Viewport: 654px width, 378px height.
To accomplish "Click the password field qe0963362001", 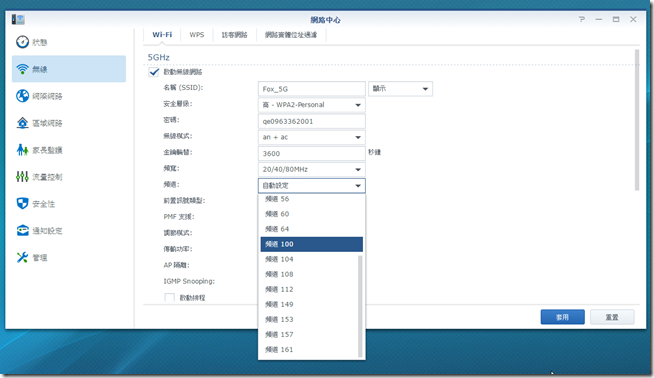I will [312, 121].
